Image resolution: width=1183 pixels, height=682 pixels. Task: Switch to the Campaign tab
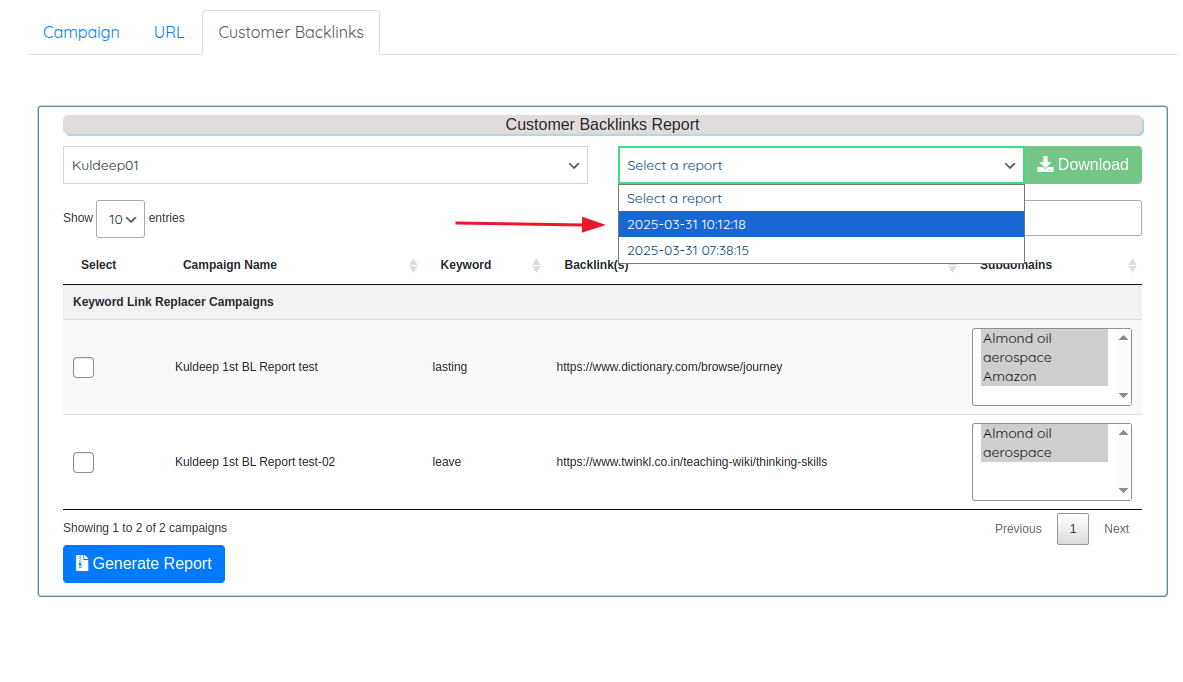click(81, 32)
